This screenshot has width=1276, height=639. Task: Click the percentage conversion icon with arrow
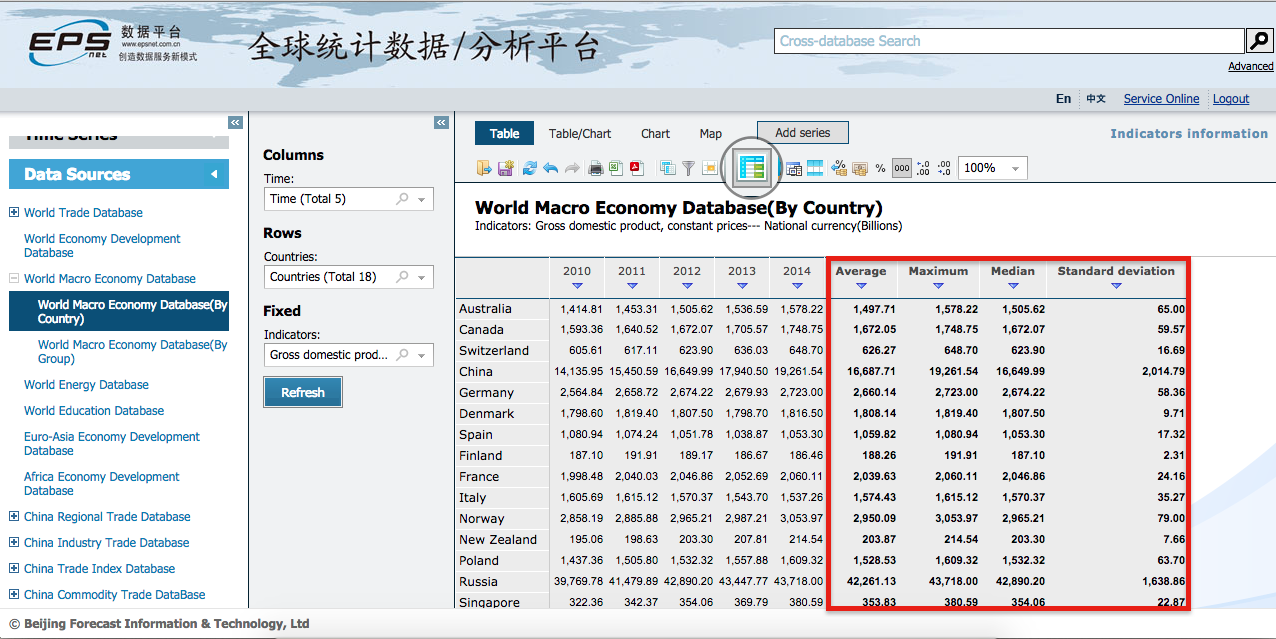(x=839, y=168)
